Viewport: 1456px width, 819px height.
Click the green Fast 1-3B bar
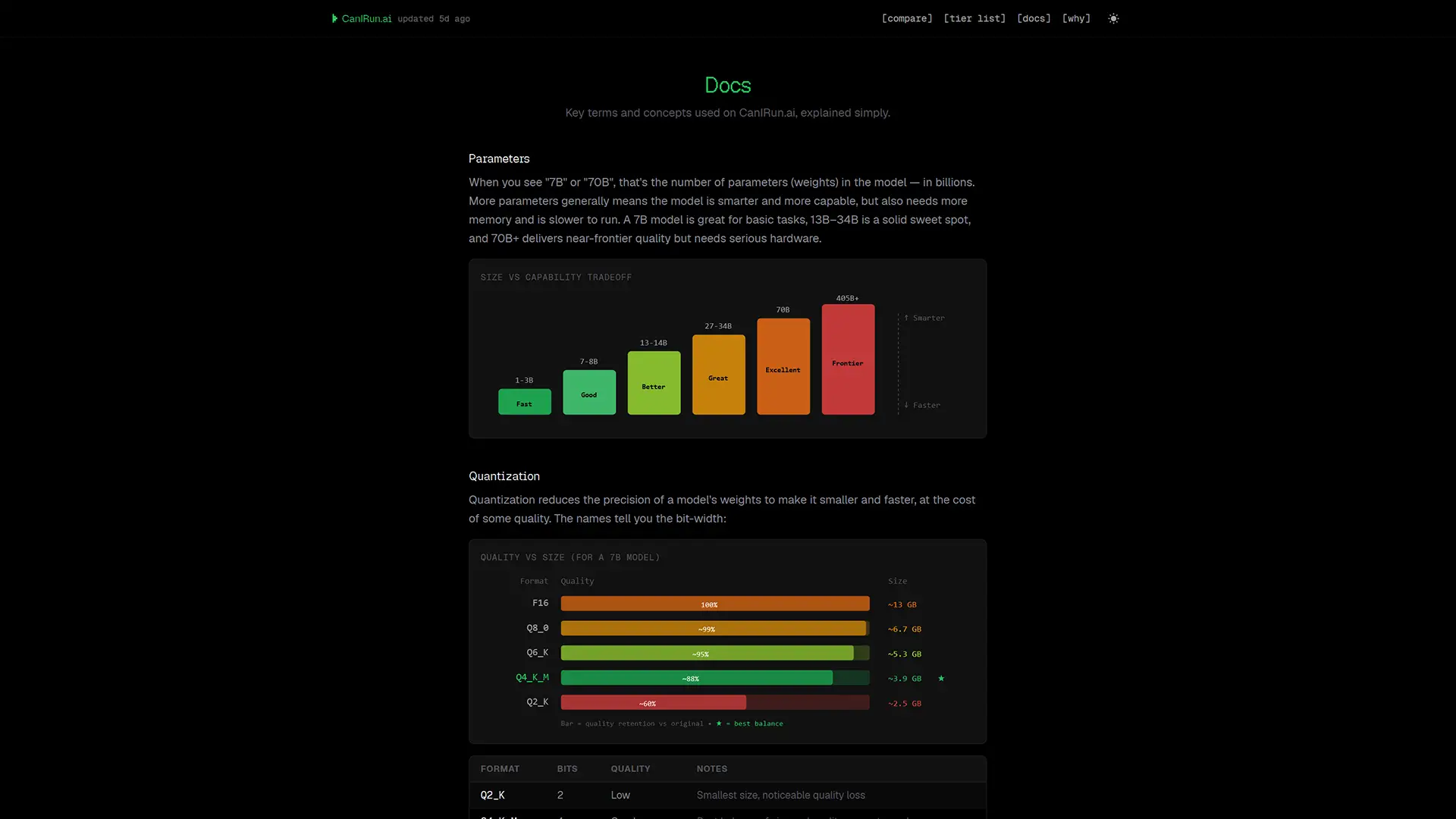[x=524, y=402]
